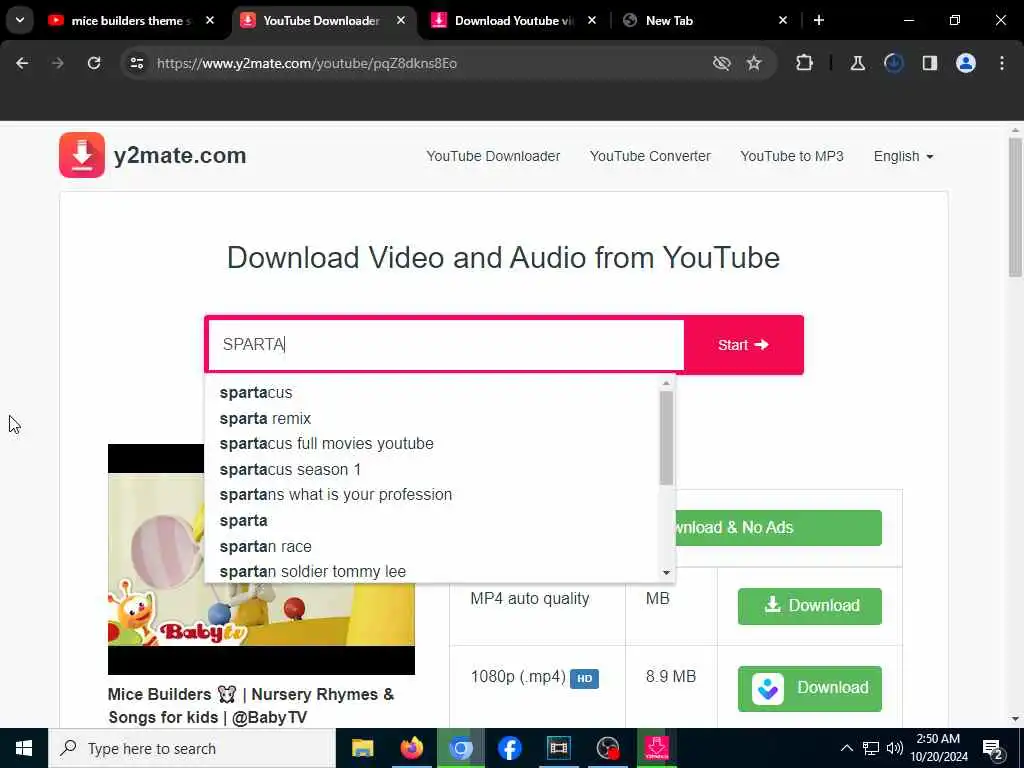This screenshot has height=768, width=1024.
Task: Bookmark this page with the star icon
Action: click(754, 63)
